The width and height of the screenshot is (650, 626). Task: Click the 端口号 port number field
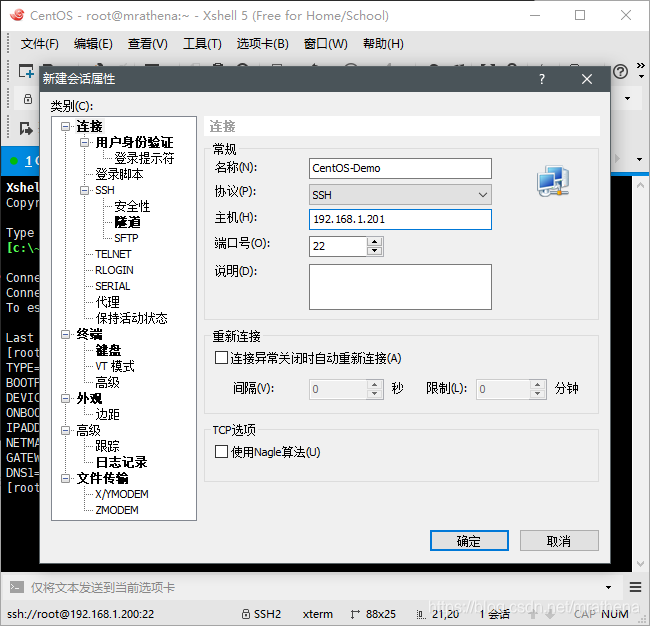pyautogui.click(x=337, y=246)
